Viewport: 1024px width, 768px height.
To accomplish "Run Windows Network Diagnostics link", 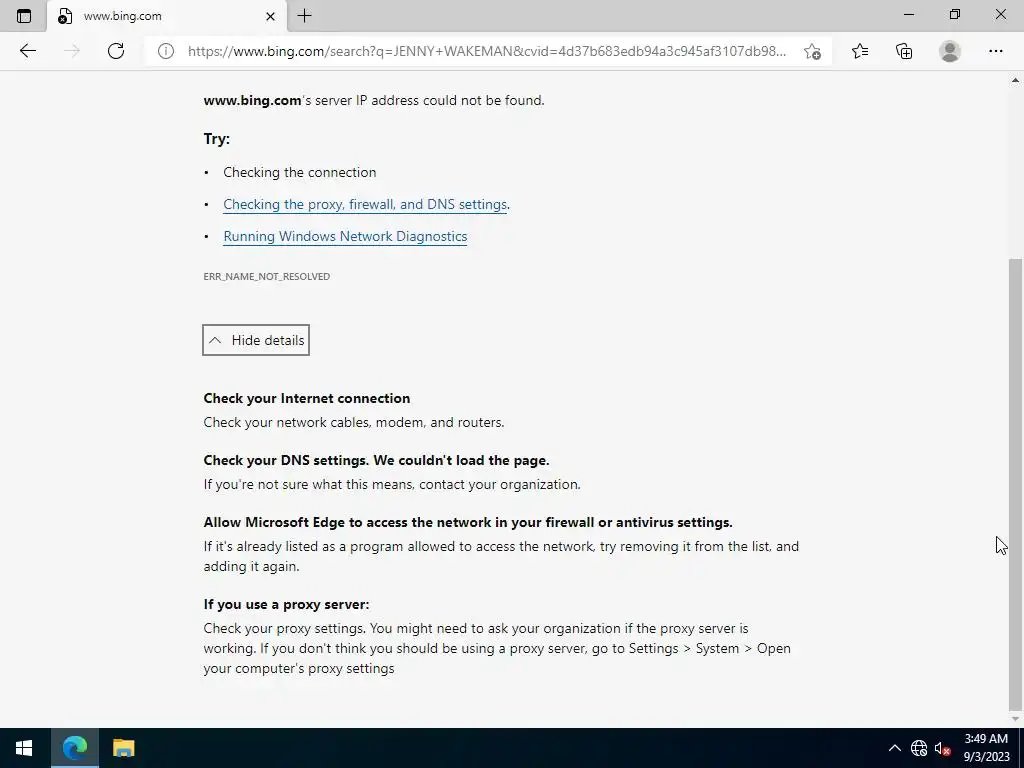I will (345, 236).
